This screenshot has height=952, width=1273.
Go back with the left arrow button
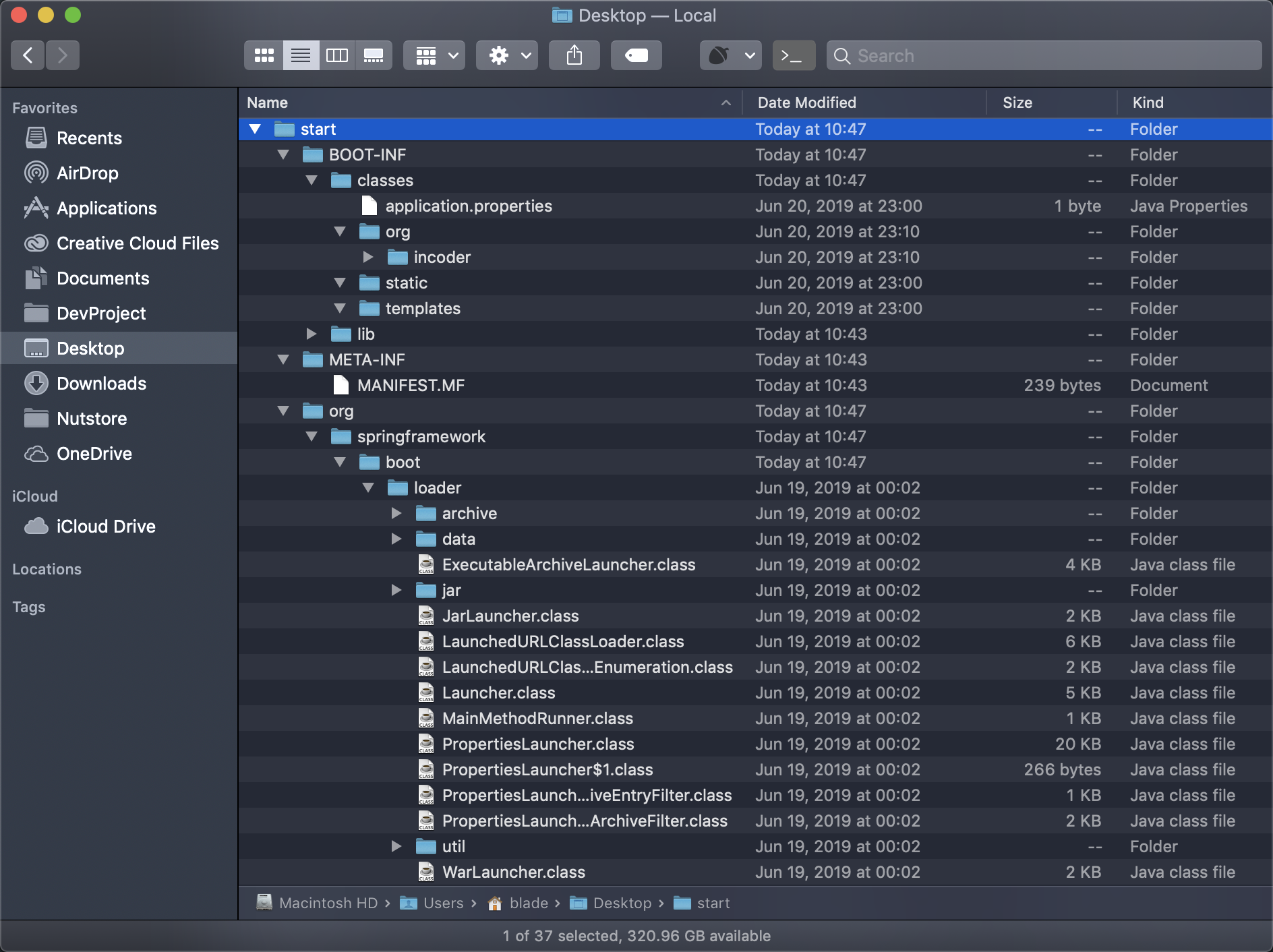(x=28, y=55)
